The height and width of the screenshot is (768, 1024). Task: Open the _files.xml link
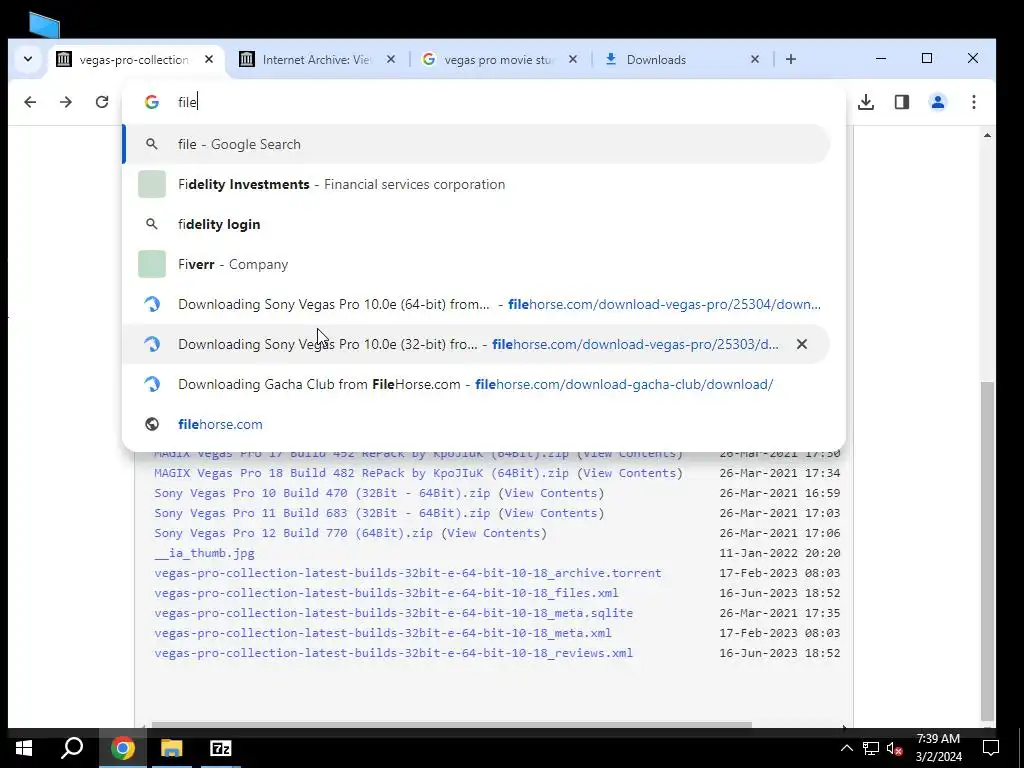(386, 593)
